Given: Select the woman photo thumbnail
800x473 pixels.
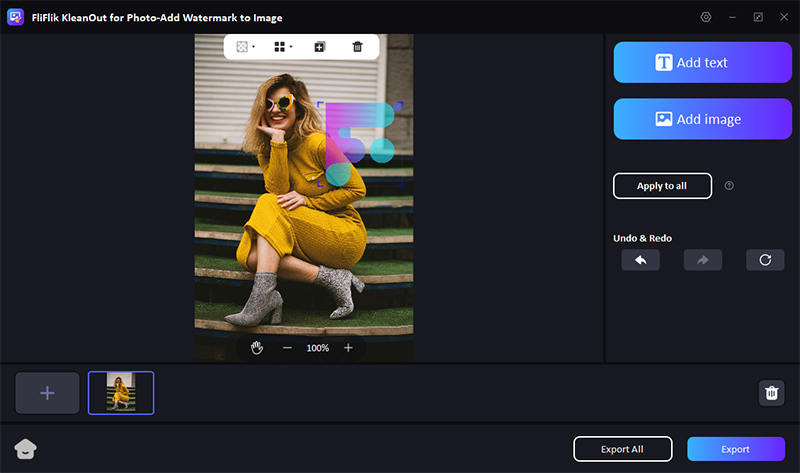Looking at the screenshot, I should pyautogui.click(x=121, y=393).
